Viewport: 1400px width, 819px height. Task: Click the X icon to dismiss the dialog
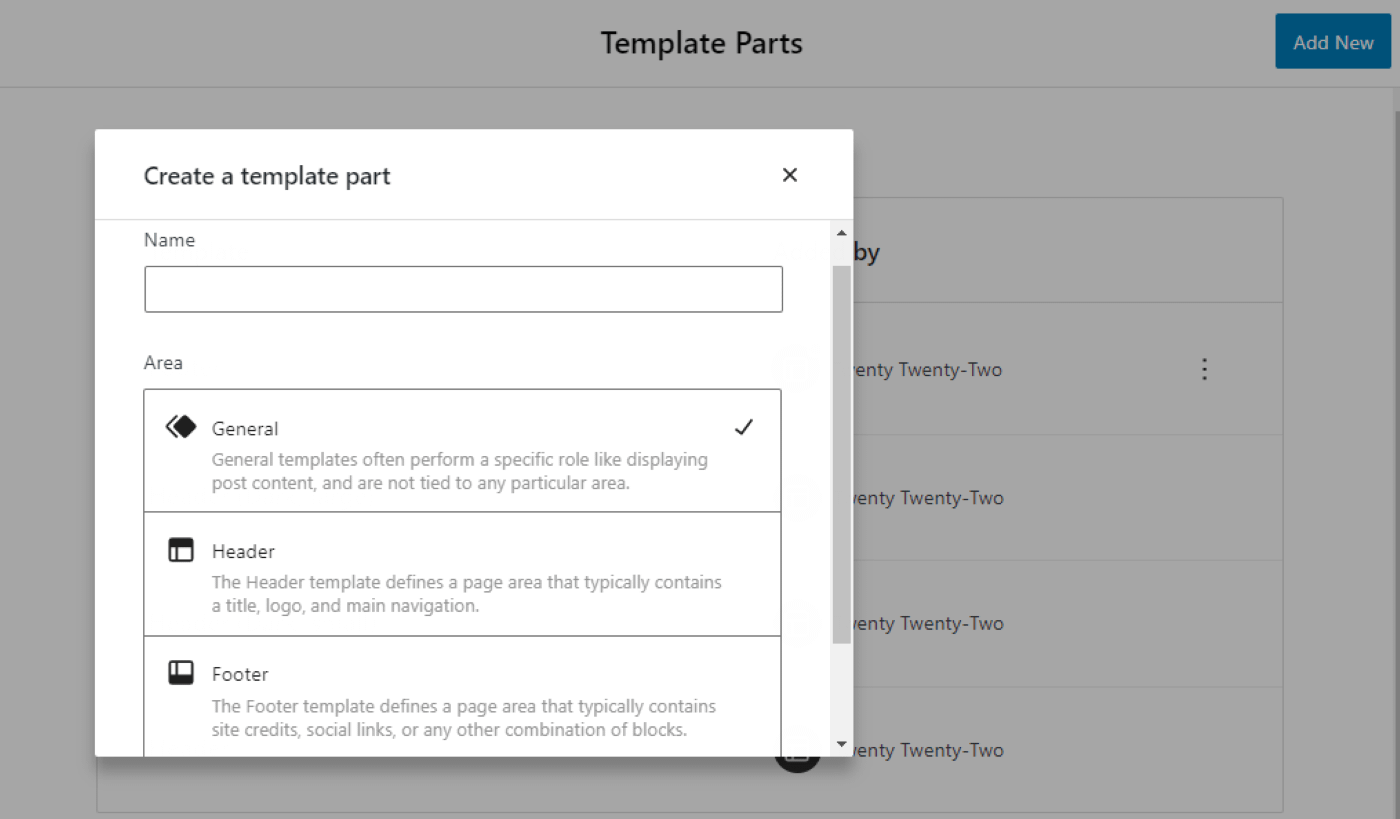789,175
